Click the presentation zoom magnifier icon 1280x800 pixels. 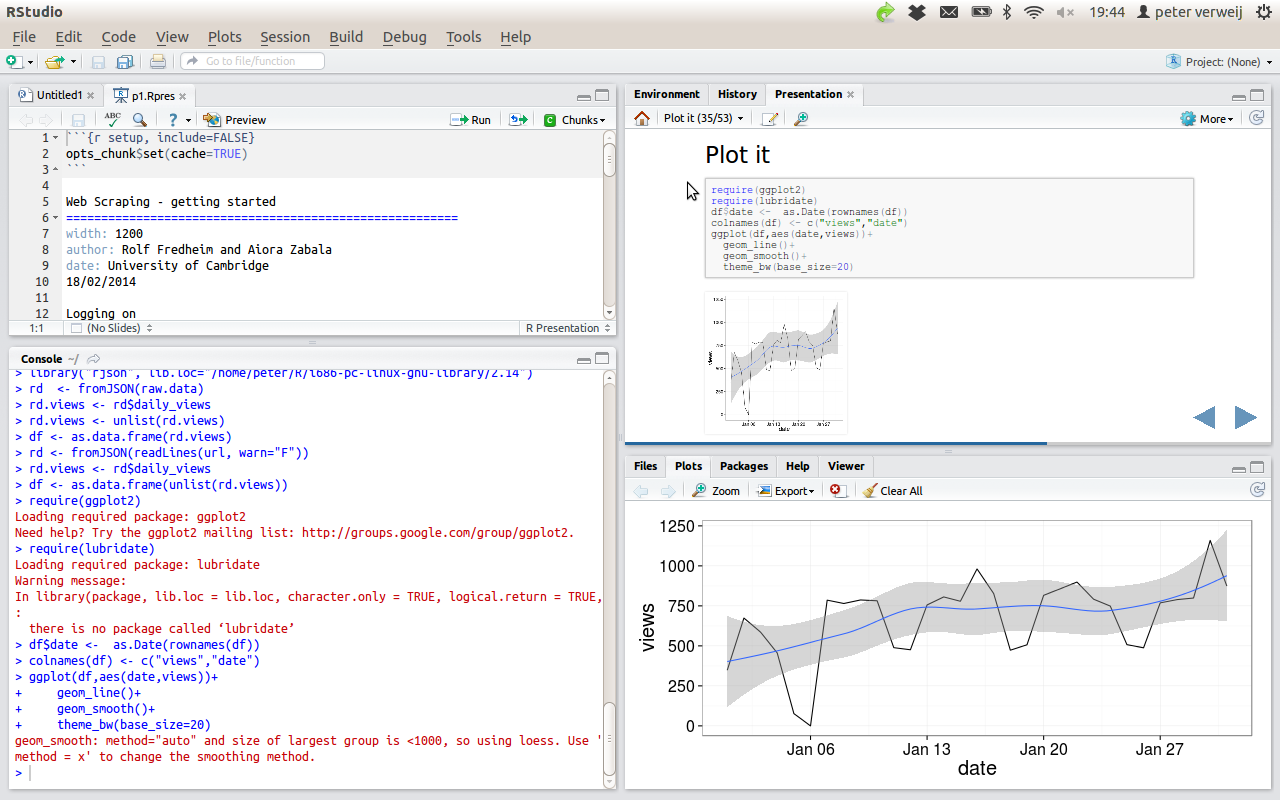point(801,119)
